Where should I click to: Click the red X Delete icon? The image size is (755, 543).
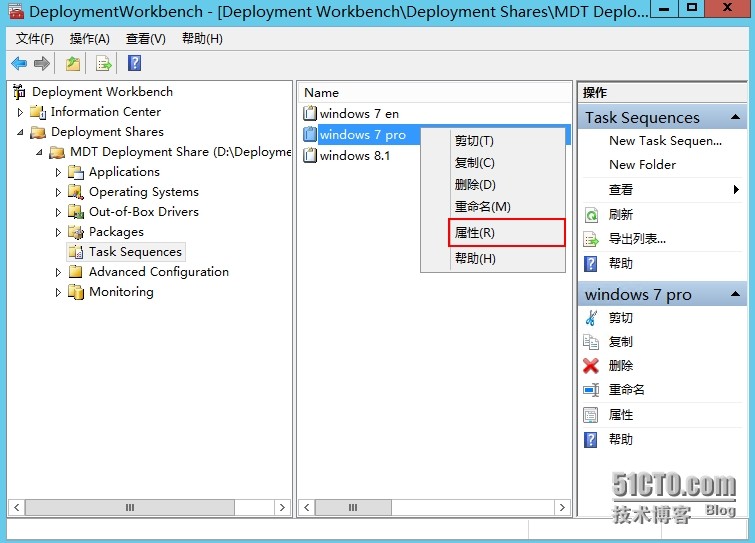click(591, 366)
